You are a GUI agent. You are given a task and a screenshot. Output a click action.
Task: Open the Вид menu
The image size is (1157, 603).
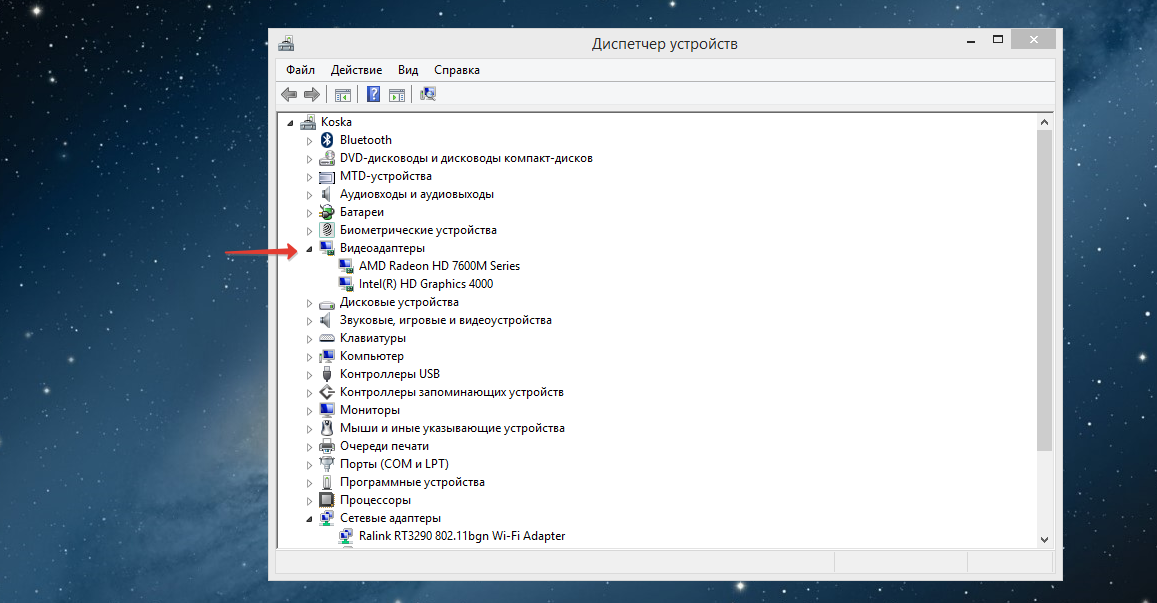click(x=408, y=70)
